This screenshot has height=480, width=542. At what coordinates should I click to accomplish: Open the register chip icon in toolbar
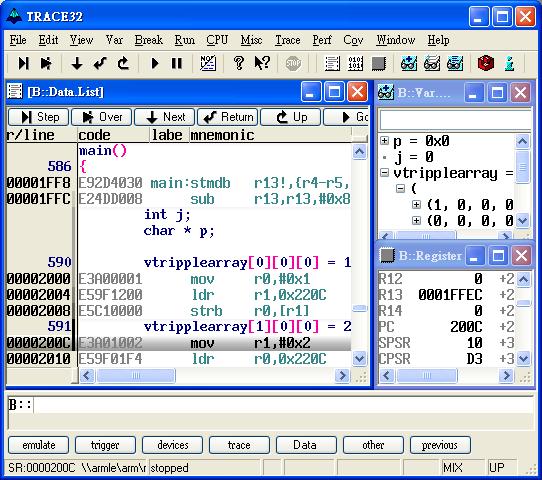379,64
